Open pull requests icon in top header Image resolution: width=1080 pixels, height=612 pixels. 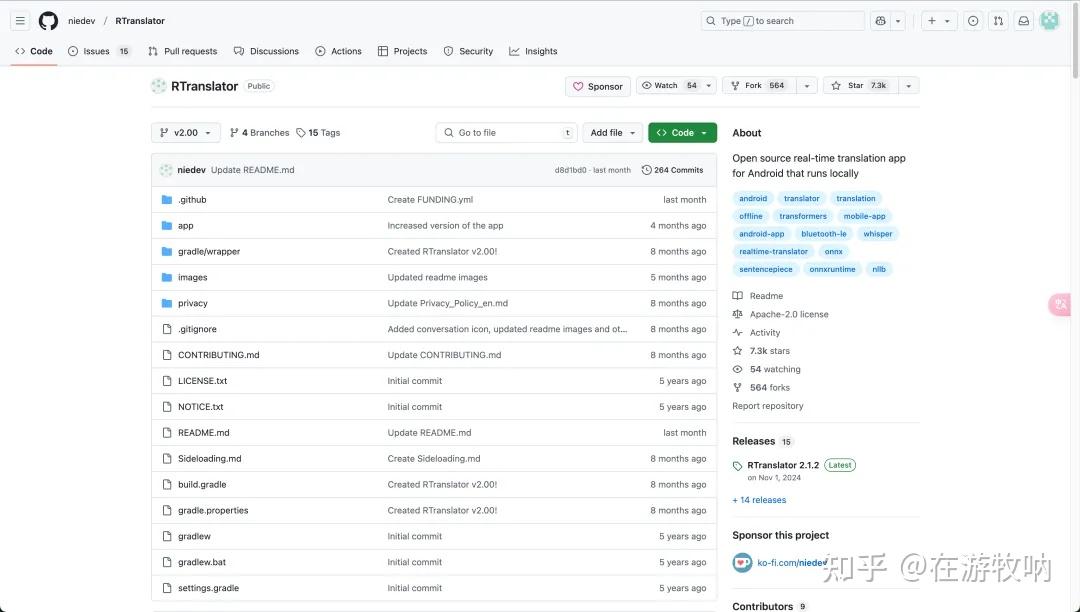point(998,21)
